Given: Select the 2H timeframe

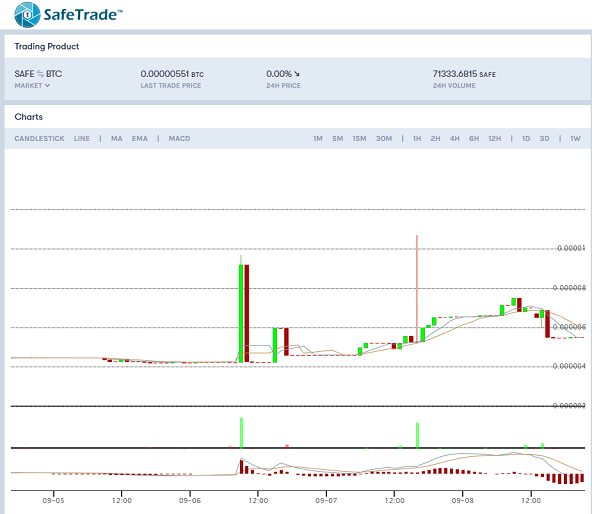Looking at the screenshot, I should click(x=435, y=139).
